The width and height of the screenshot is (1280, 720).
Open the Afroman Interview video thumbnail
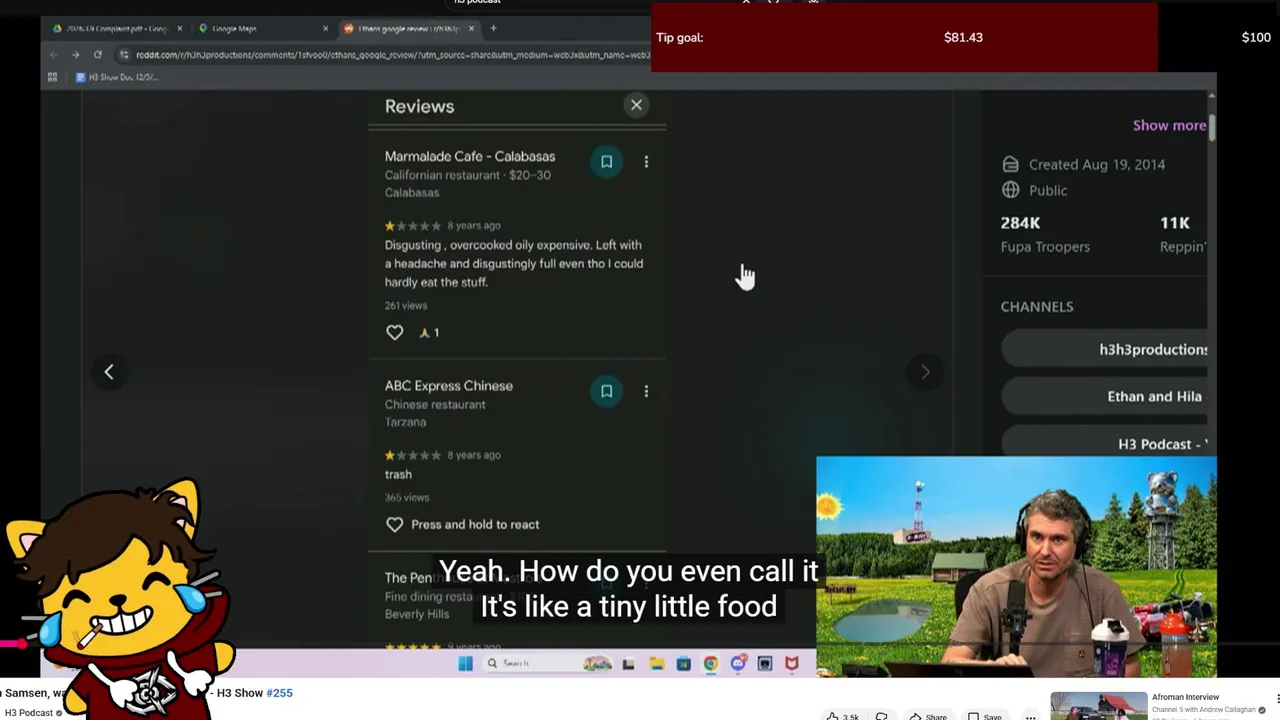point(1098,705)
